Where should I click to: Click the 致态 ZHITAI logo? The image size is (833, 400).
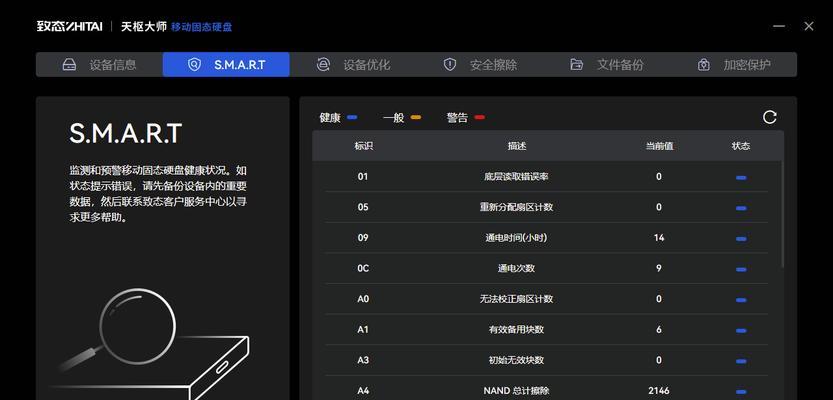click(x=70, y=27)
